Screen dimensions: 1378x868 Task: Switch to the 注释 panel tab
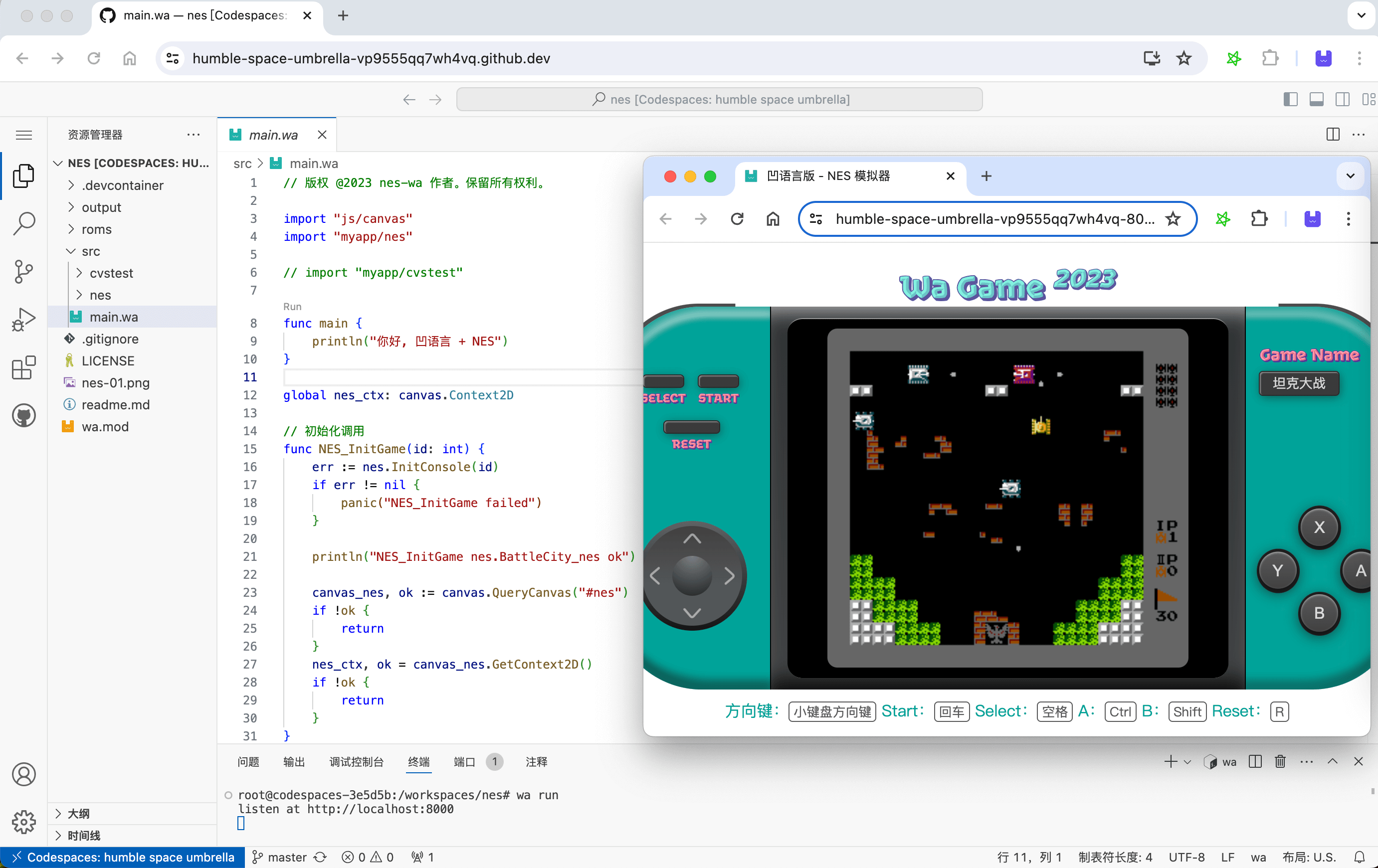(x=536, y=762)
